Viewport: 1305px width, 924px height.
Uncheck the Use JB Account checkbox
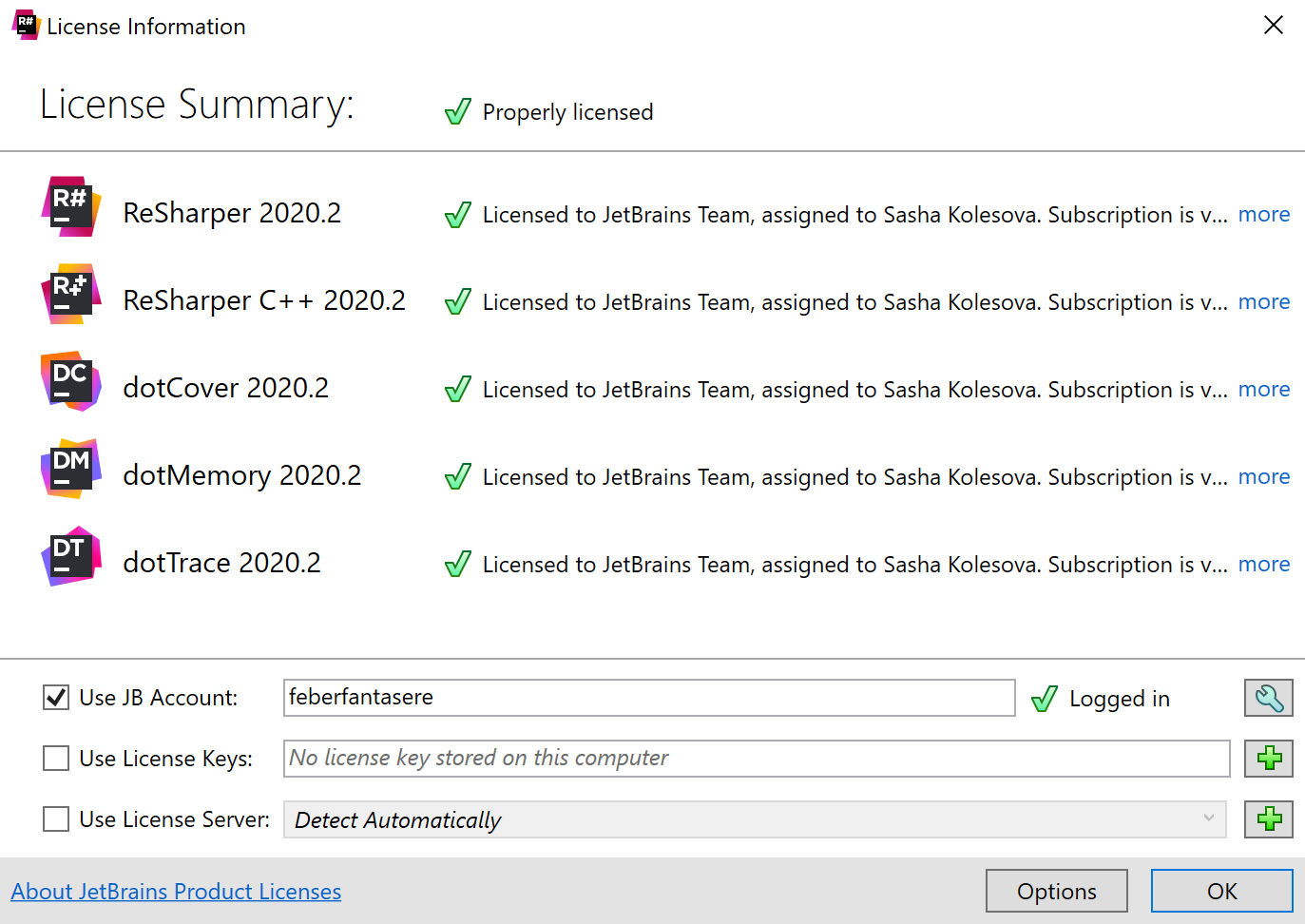click(x=56, y=698)
